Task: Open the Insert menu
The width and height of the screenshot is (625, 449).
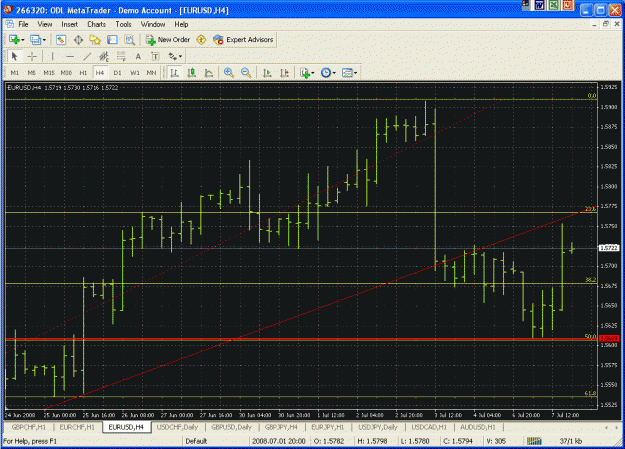Action: (x=69, y=24)
